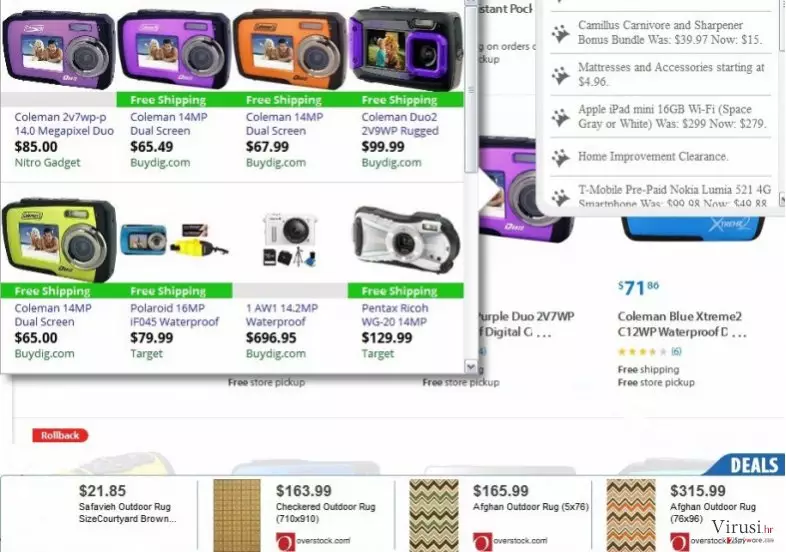The image size is (786, 552).
Task: Click the Nitro Gadget seller link
Action: (x=48, y=162)
